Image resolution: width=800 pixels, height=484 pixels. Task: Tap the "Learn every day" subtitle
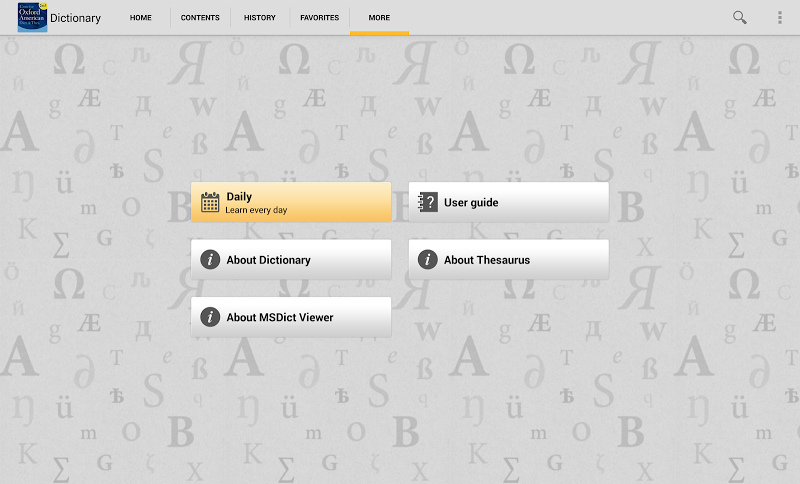point(256,211)
